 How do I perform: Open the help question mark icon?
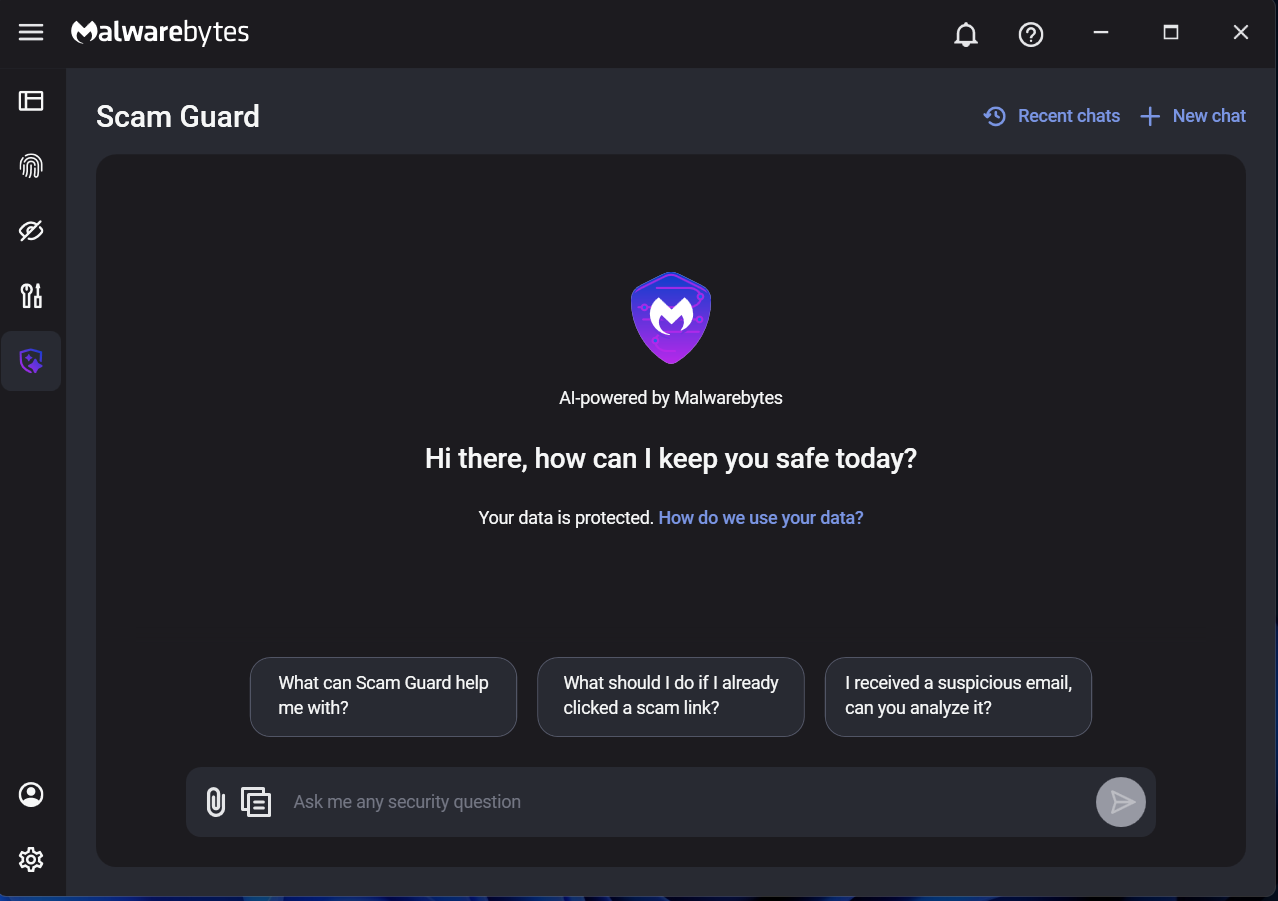[x=1031, y=34]
